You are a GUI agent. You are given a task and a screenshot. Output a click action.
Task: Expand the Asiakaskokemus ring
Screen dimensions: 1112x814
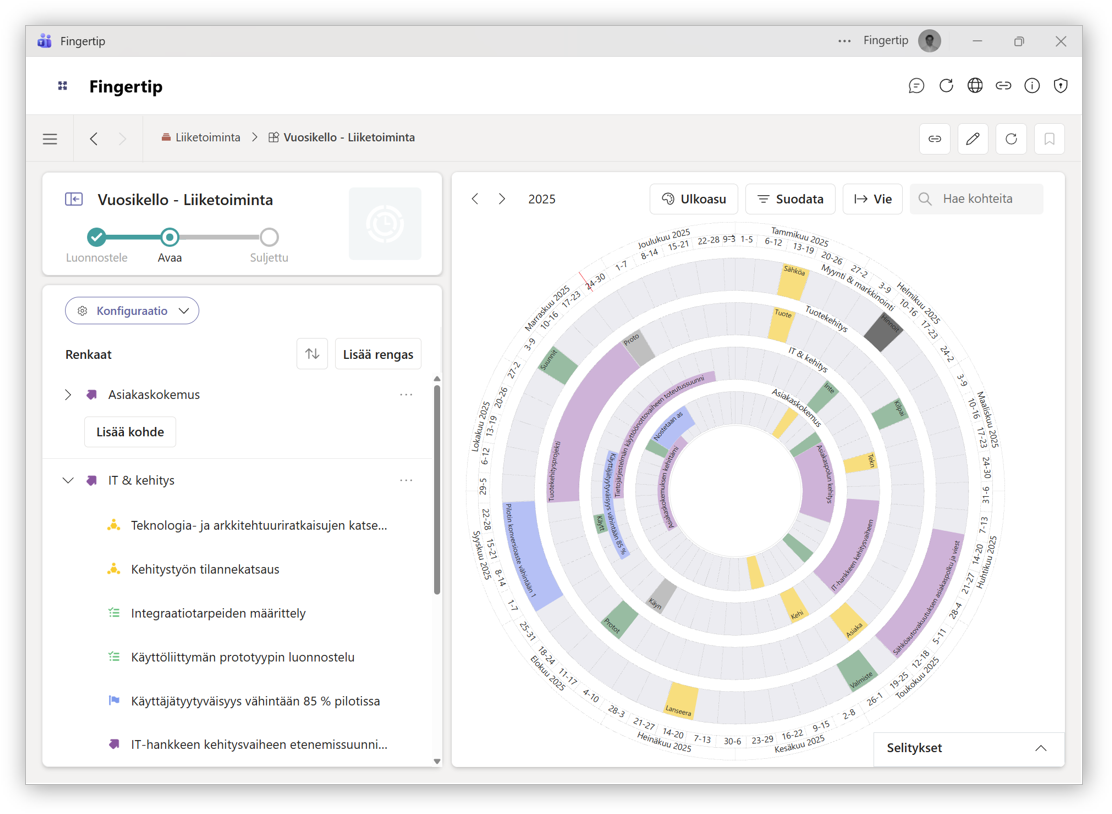[68, 395]
